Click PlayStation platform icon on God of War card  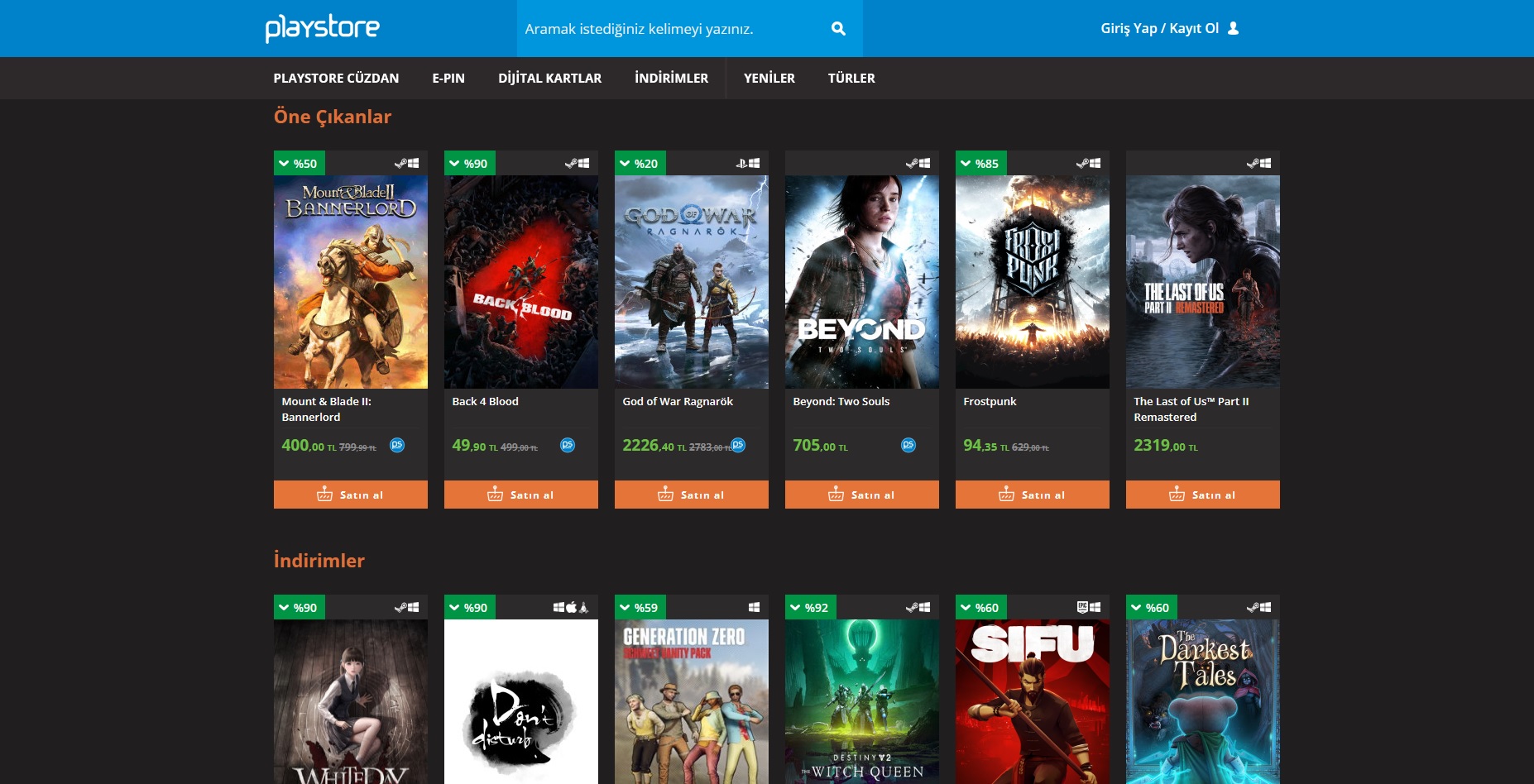[741, 164]
